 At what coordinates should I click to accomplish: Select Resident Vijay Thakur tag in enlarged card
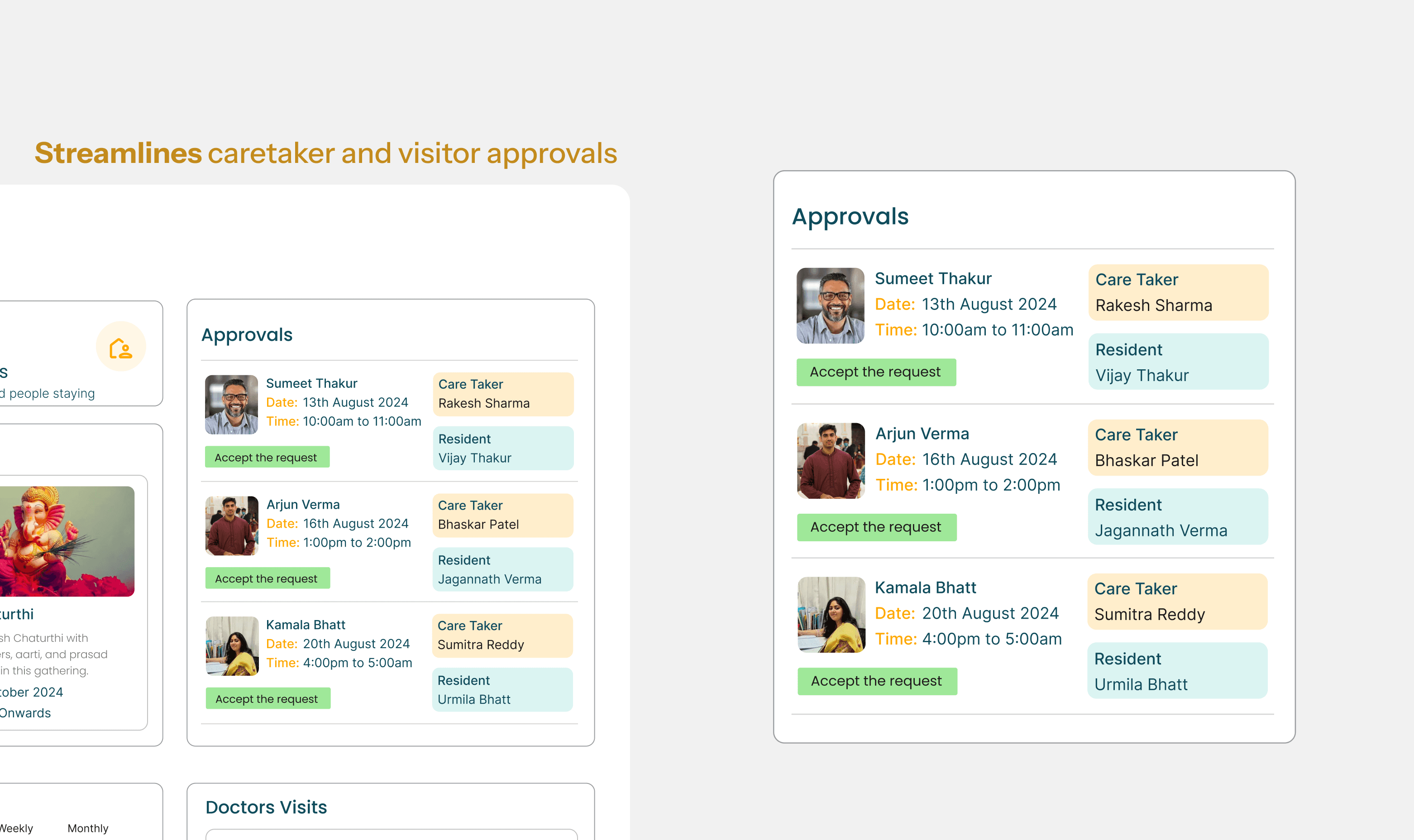tap(1178, 362)
